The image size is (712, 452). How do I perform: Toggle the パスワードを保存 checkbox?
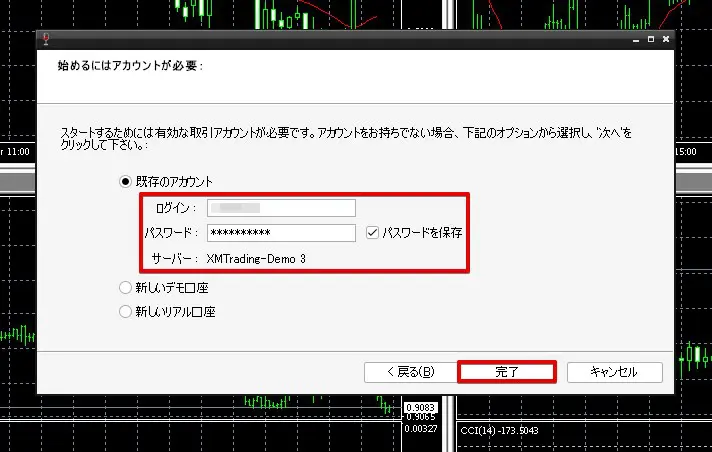(x=373, y=232)
